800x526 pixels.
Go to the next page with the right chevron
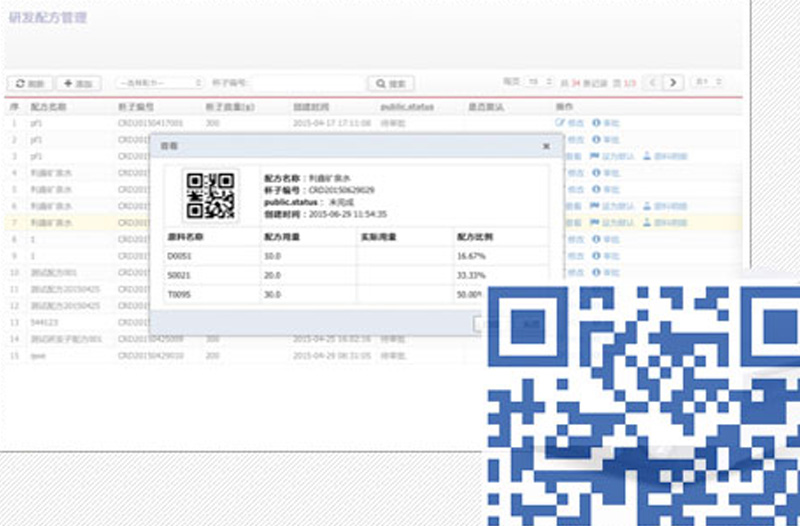[673, 82]
